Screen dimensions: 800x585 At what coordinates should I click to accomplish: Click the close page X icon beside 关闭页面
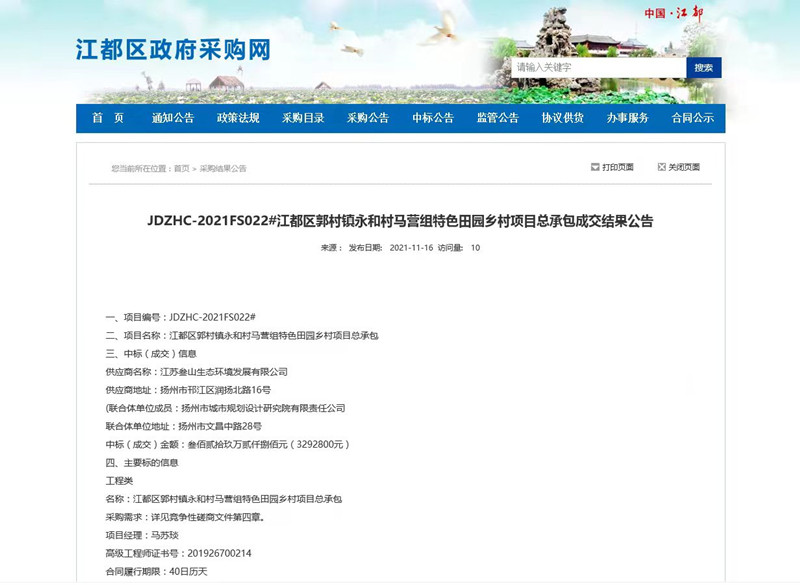point(662,167)
